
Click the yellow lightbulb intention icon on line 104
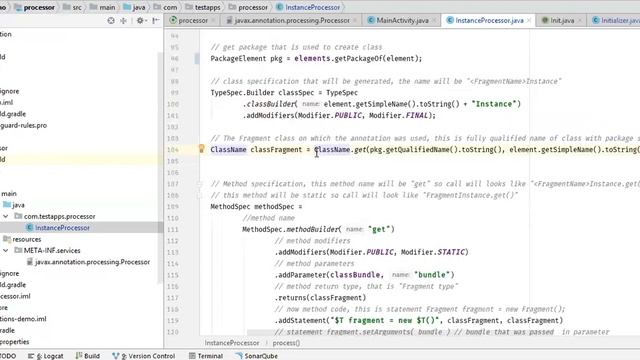click(201, 149)
